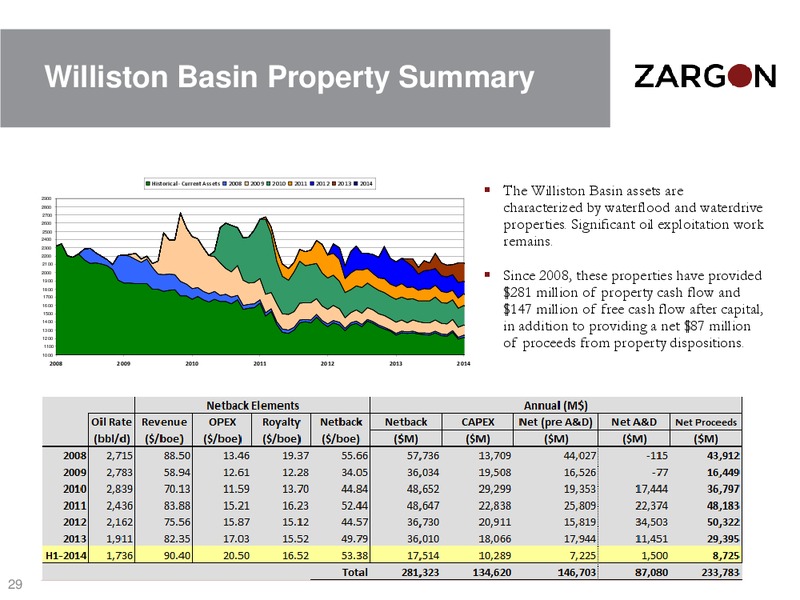Screen dimensions: 800x600
Task: Click the '(bbl/d)' unit label
Action: [x=111, y=439]
